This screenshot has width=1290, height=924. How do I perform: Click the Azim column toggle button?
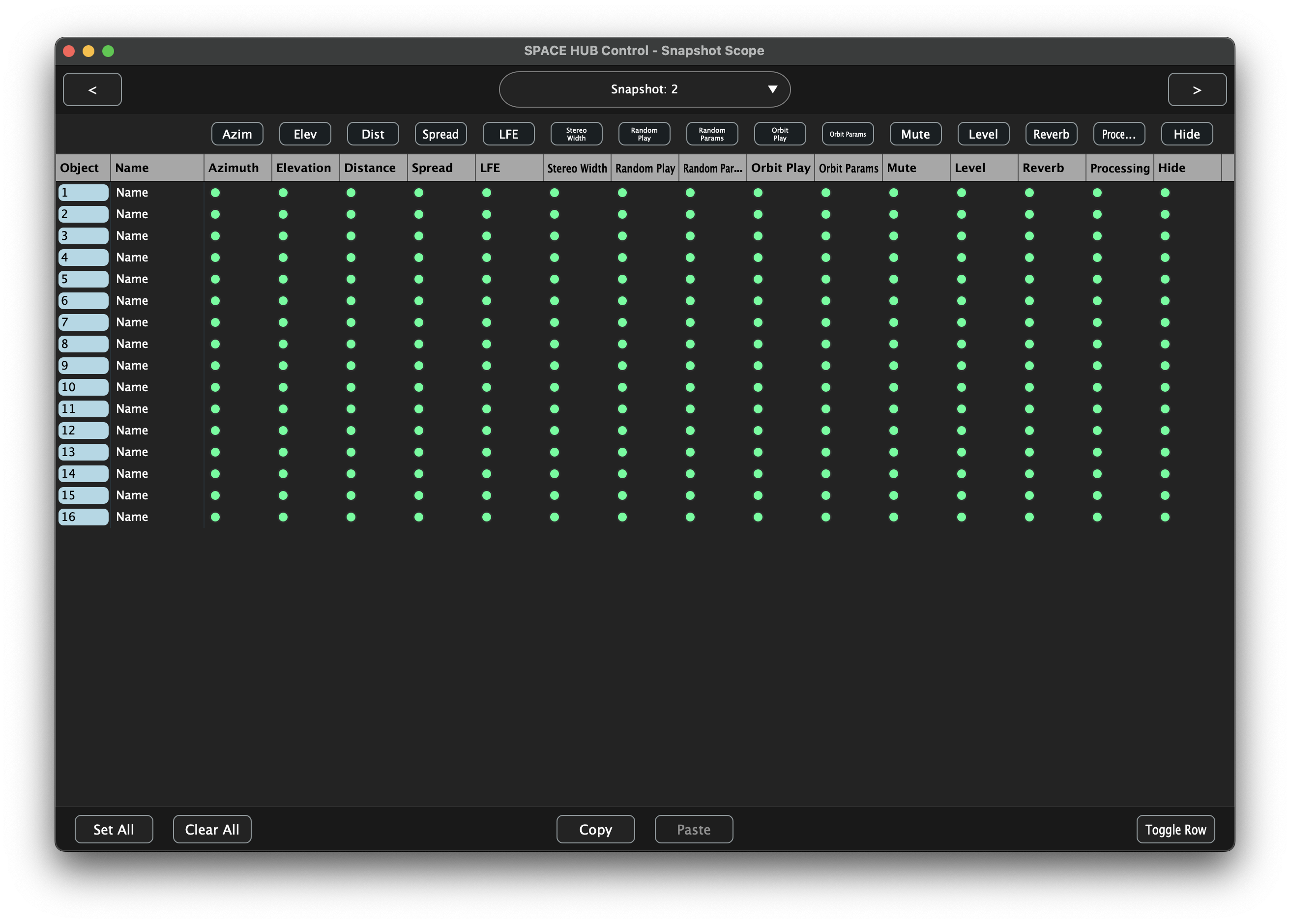pos(237,134)
